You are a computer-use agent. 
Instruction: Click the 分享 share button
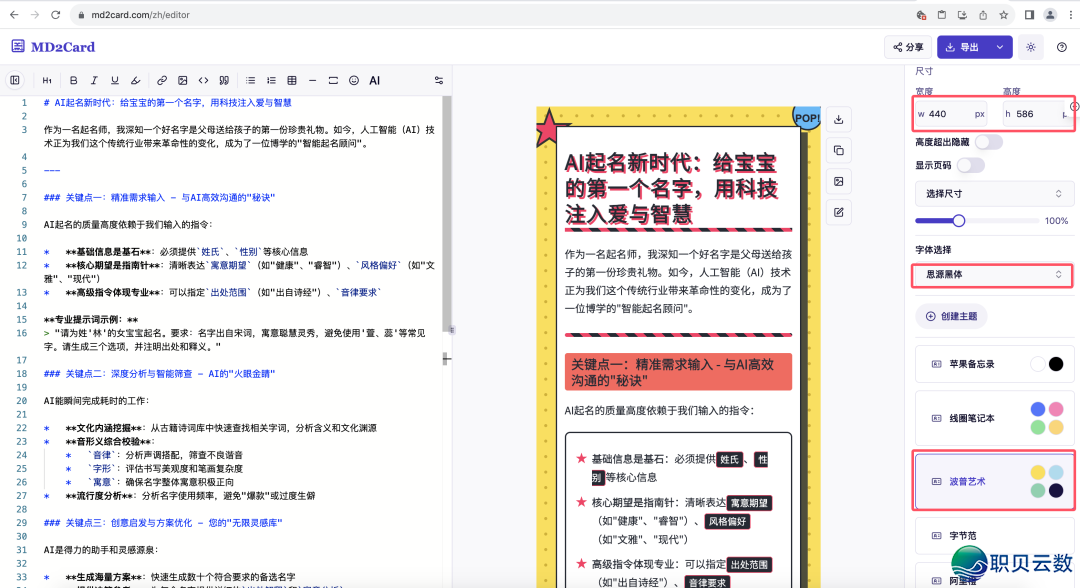[908, 47]
